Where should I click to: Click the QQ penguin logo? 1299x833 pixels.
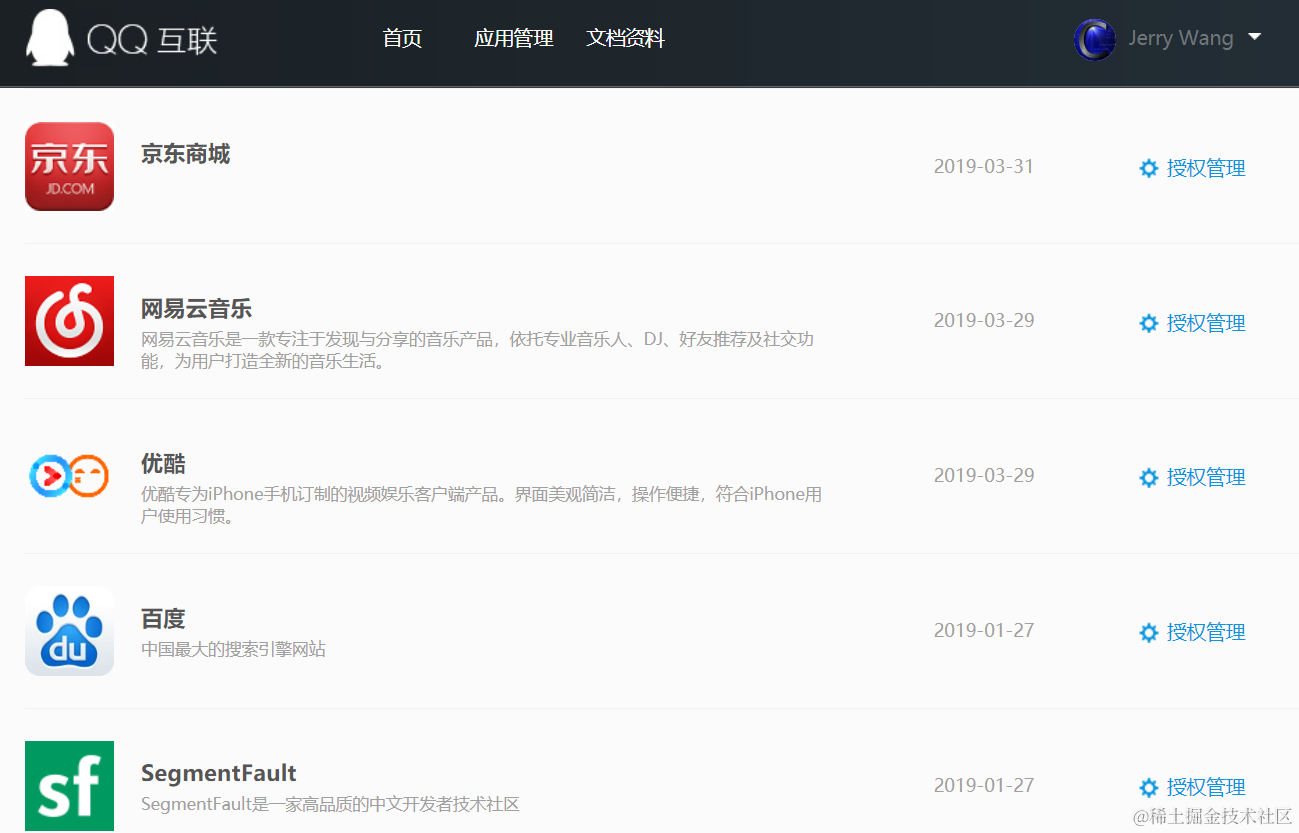(x=49, y=38)
